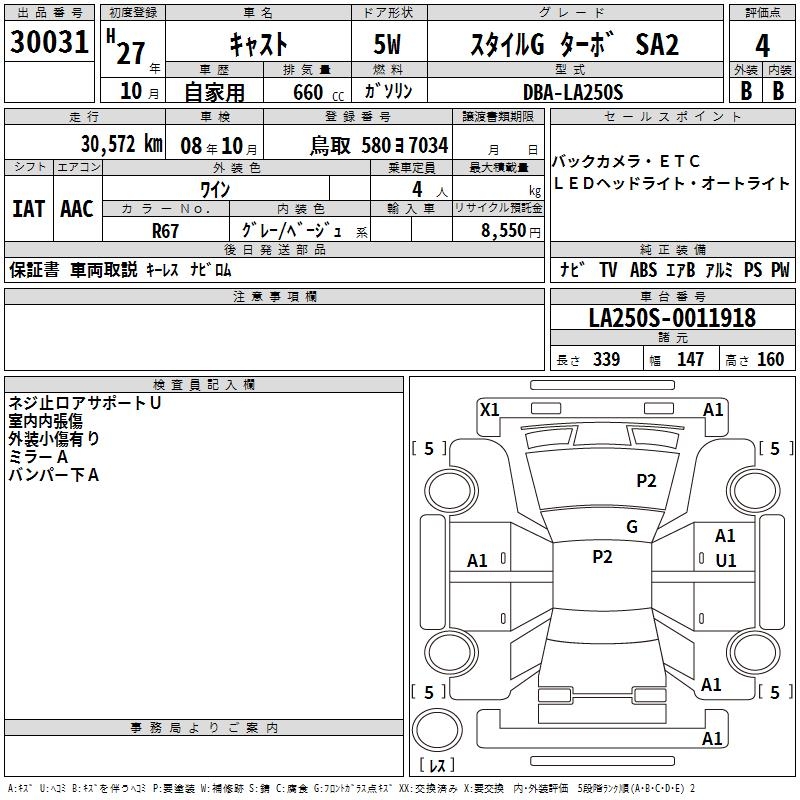This screenshot has height=800, width=800.
Task: Click air conditioner code AAC
Action: 77,209
